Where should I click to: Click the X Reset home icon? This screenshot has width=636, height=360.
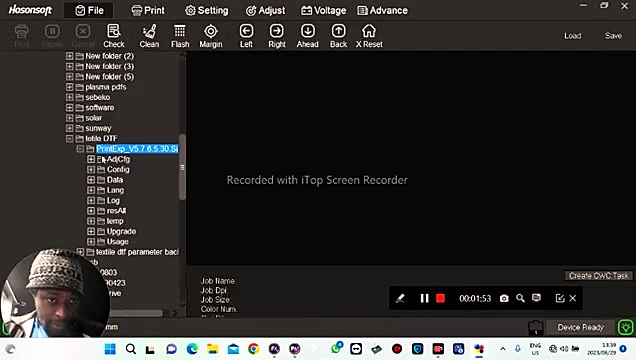tap(369, 36)
